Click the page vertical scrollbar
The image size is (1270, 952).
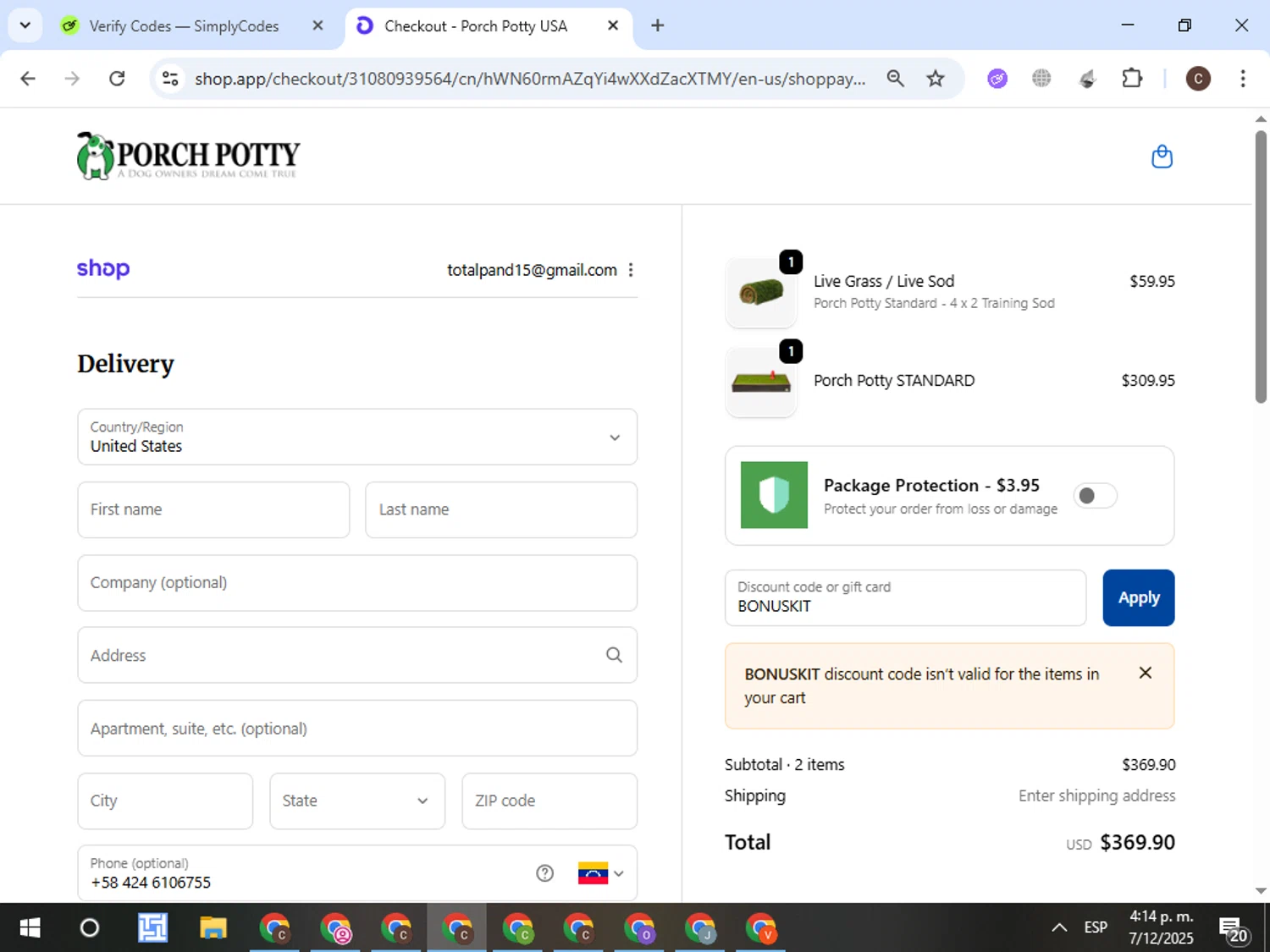pyautogui.click(x=1261, y=267)
